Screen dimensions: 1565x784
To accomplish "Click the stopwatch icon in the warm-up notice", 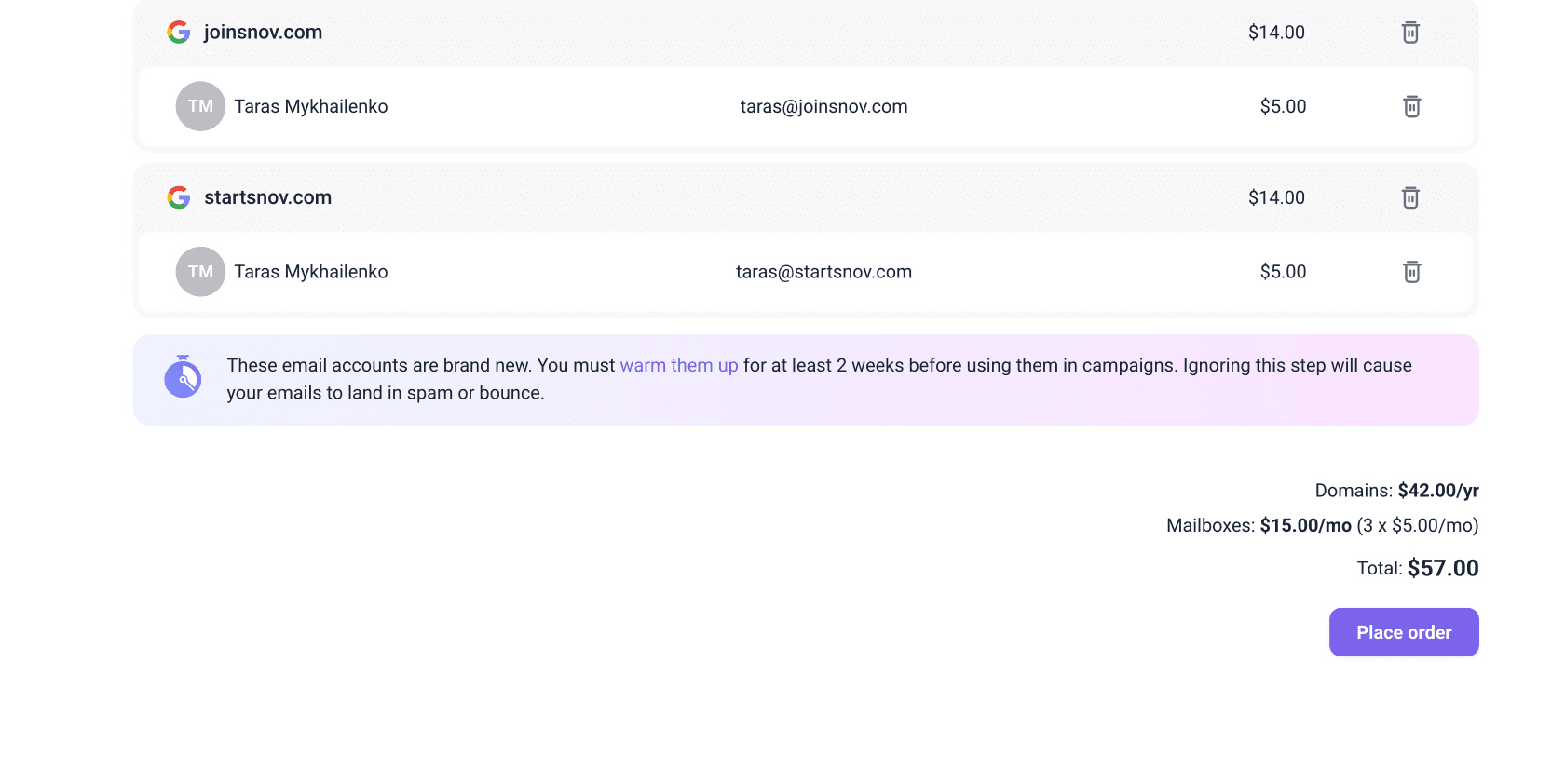I will tap(183, 377).
